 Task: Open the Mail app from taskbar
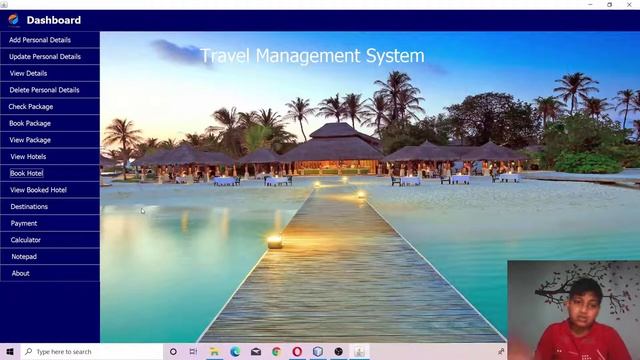256,351
